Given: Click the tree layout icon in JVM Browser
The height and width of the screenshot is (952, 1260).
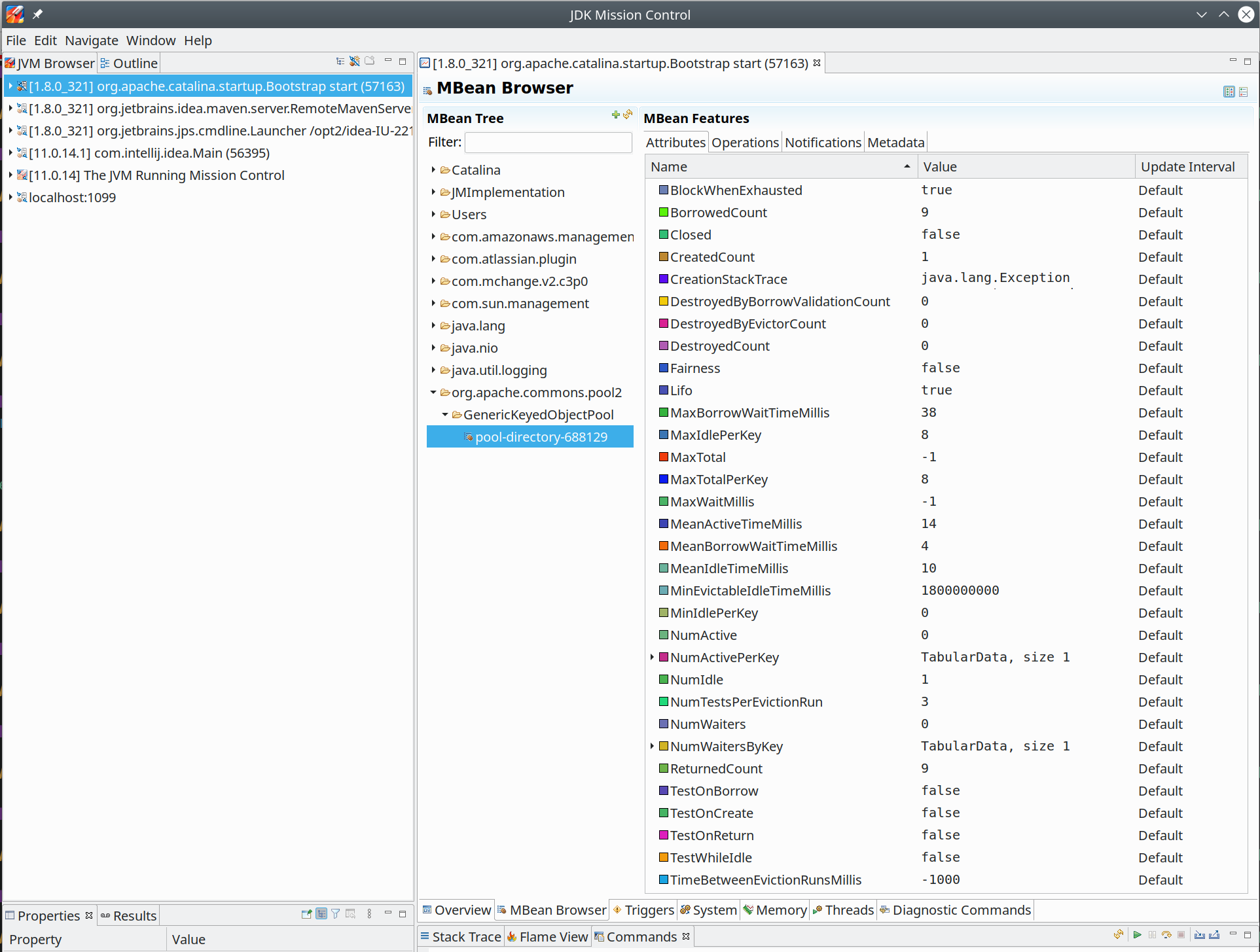Looking at the screenshot, I should click(340, 62).
